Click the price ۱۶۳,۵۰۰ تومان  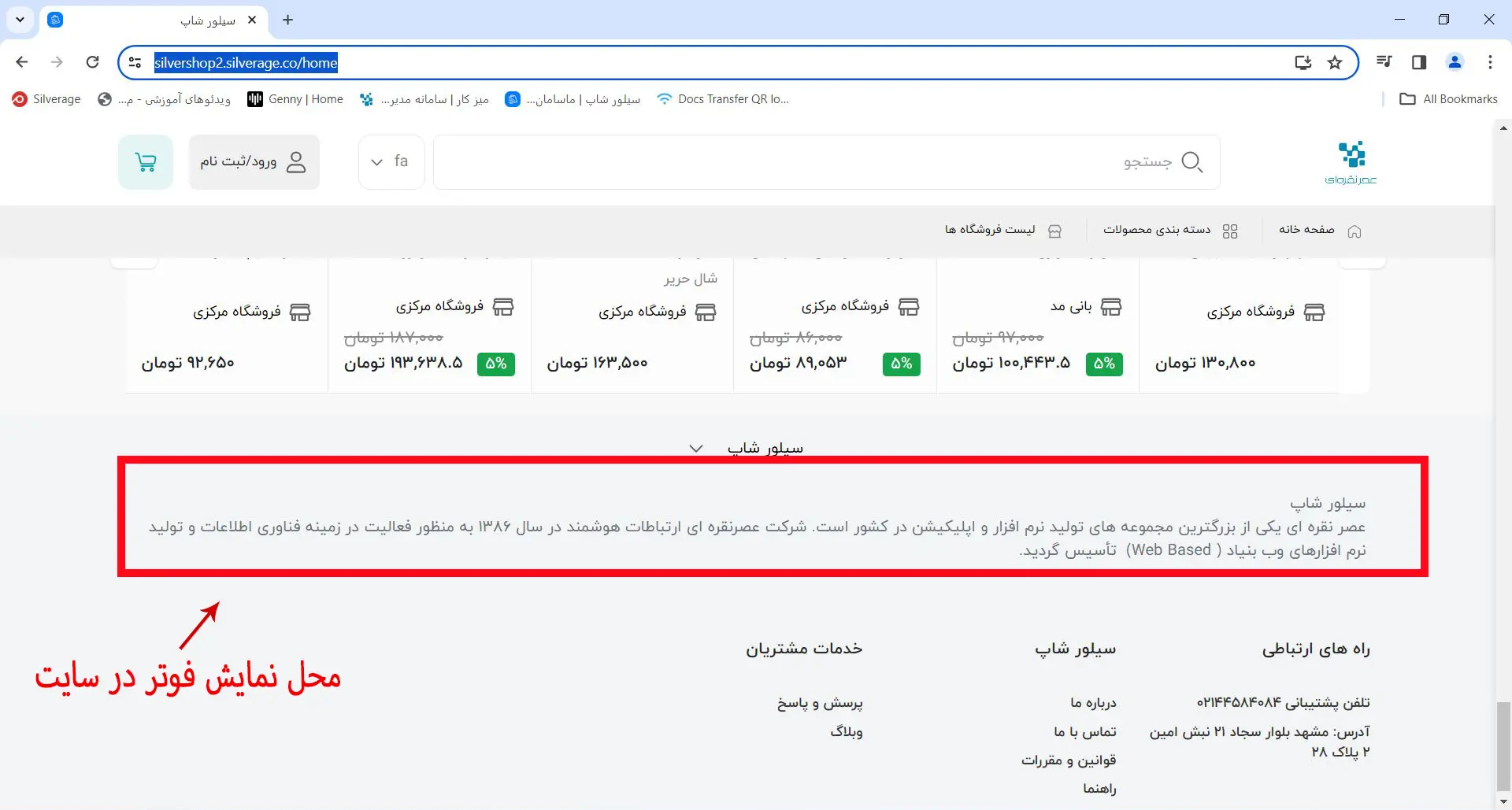coord(598,363)
